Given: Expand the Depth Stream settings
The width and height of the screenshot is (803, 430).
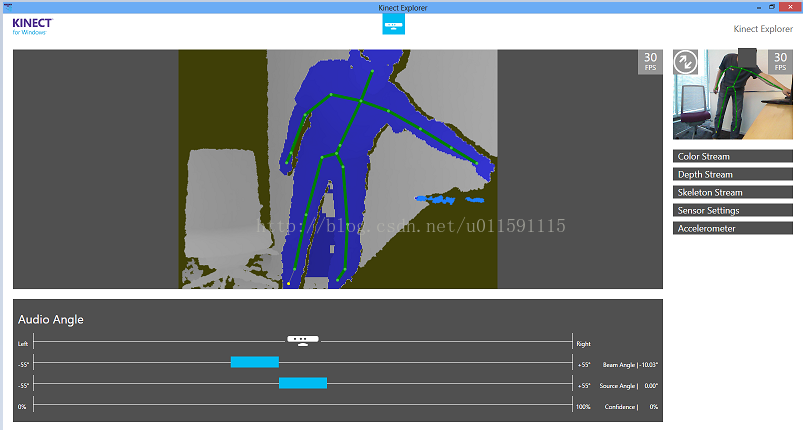Looking at the screenshot, I should pos(732,174).
